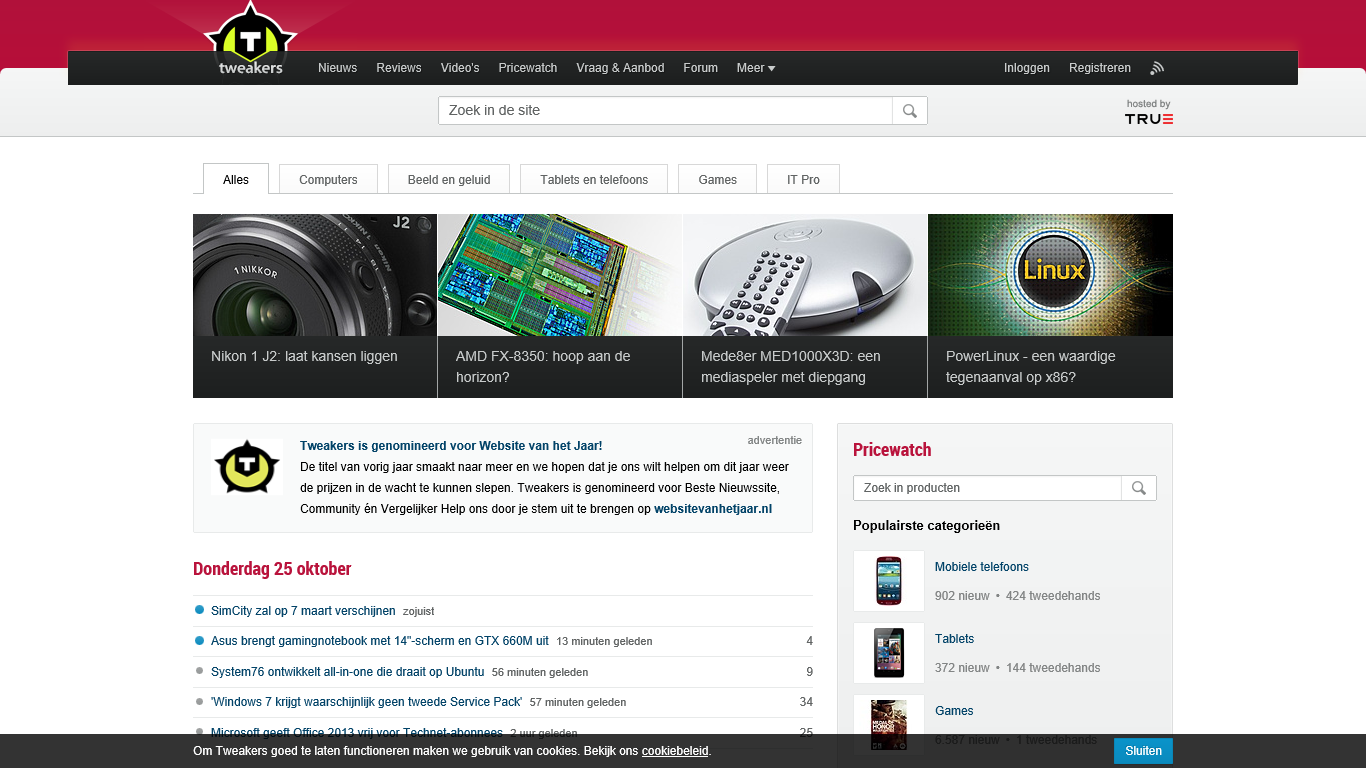Image resolution: width=1366 pixels, height=768 pixels.
Task: Open the RSS feed icon
Action: coord(1157,68)
